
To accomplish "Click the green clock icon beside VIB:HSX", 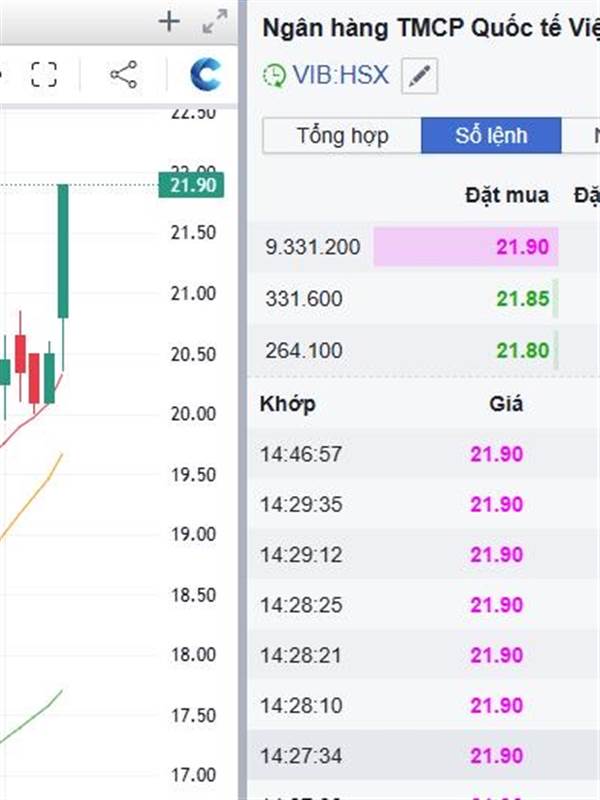I will click(274, 76).
